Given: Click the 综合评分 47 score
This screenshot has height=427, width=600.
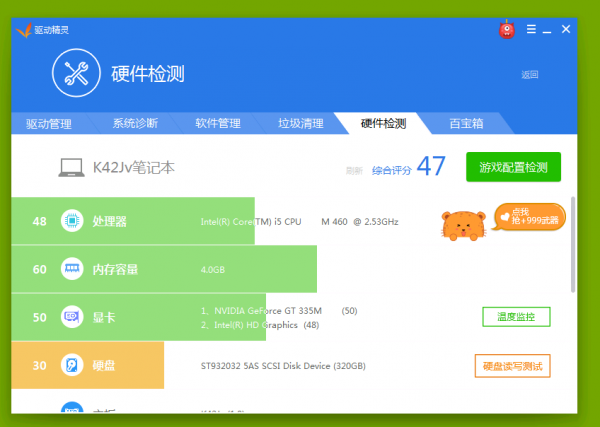Looking at the screenshot, I should pyautogui.click(x=409, y=167).
